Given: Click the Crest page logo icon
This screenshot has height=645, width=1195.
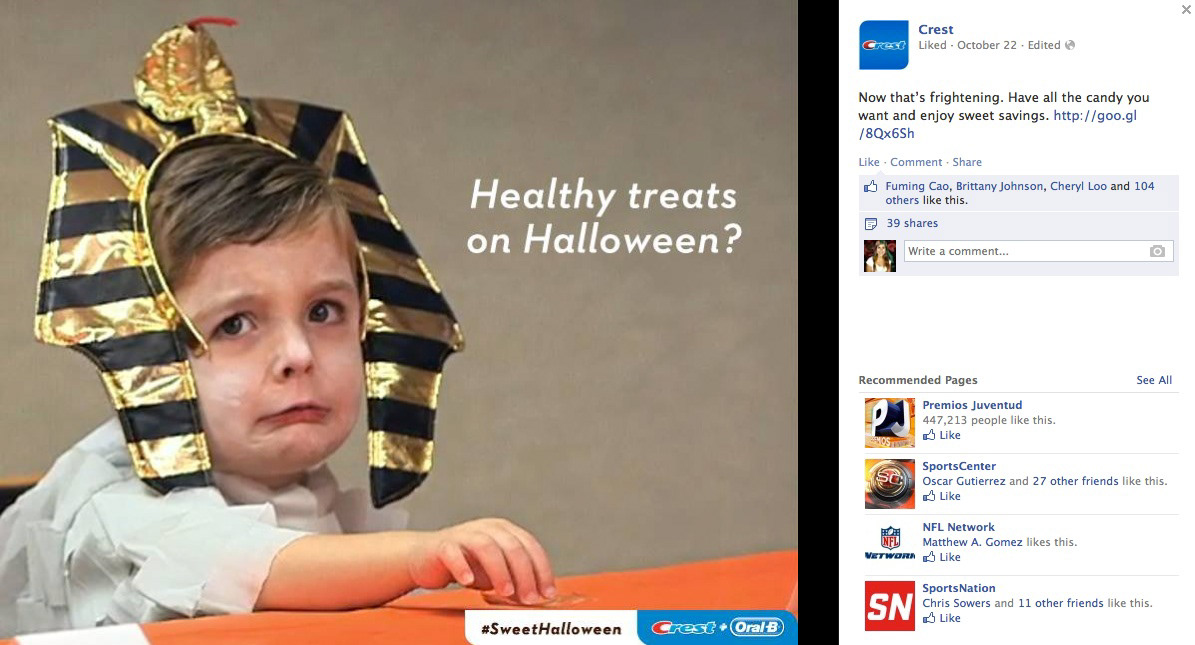Looking at the screenshot, I should 883,45.
